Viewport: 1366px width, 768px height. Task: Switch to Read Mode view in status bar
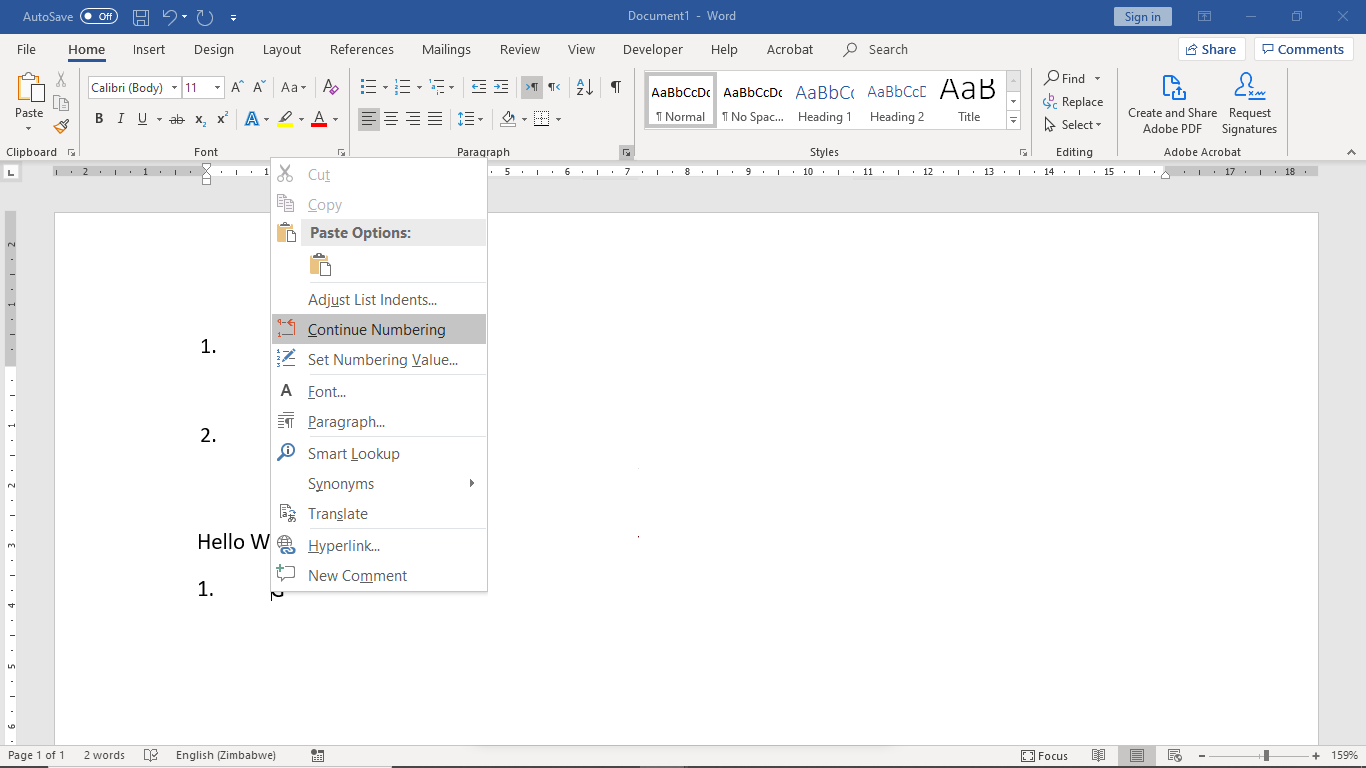click(x=1099, y=756)
